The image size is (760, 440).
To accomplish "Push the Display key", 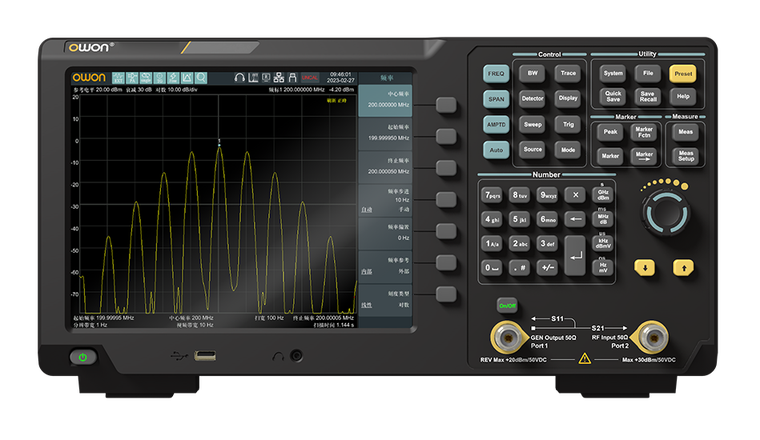I will (x=568, y=99).
